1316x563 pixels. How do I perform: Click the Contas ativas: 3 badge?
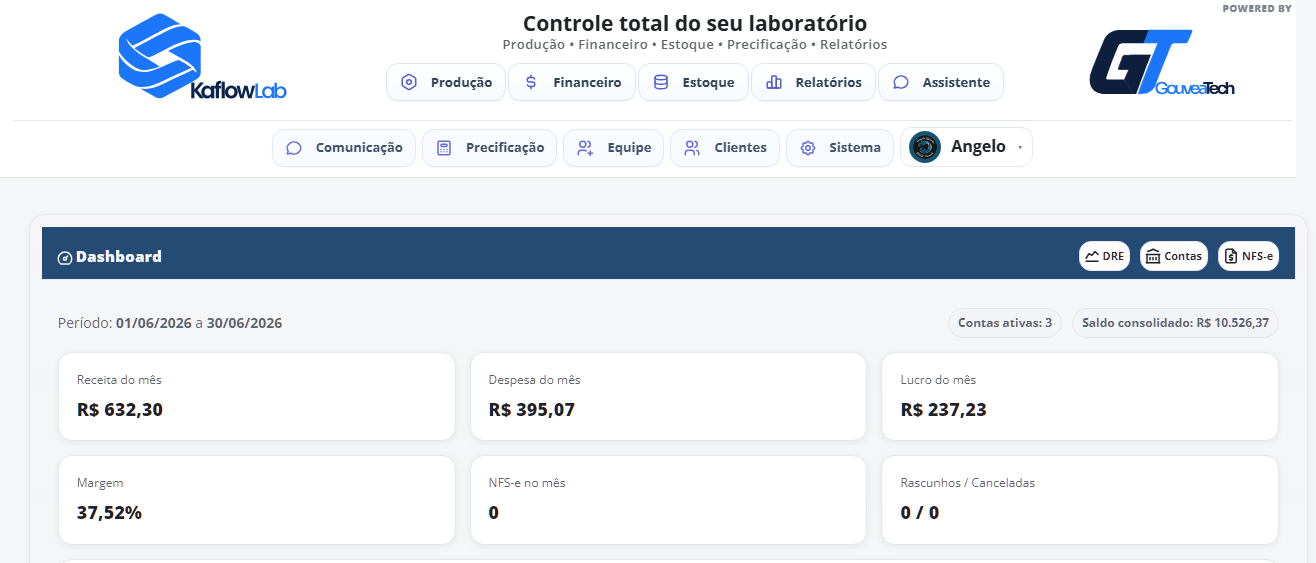pos(1005,323)
